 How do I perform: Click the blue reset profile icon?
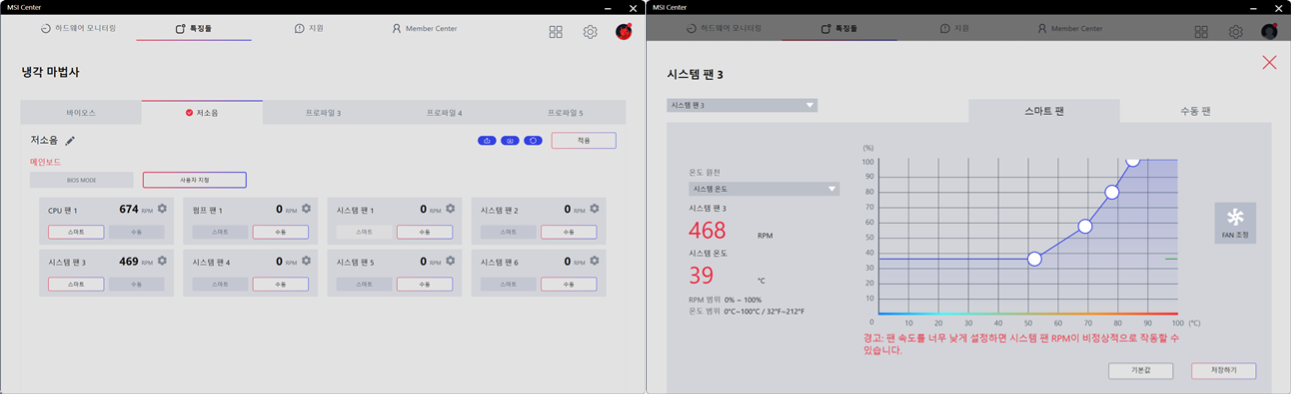pos(533,141)
